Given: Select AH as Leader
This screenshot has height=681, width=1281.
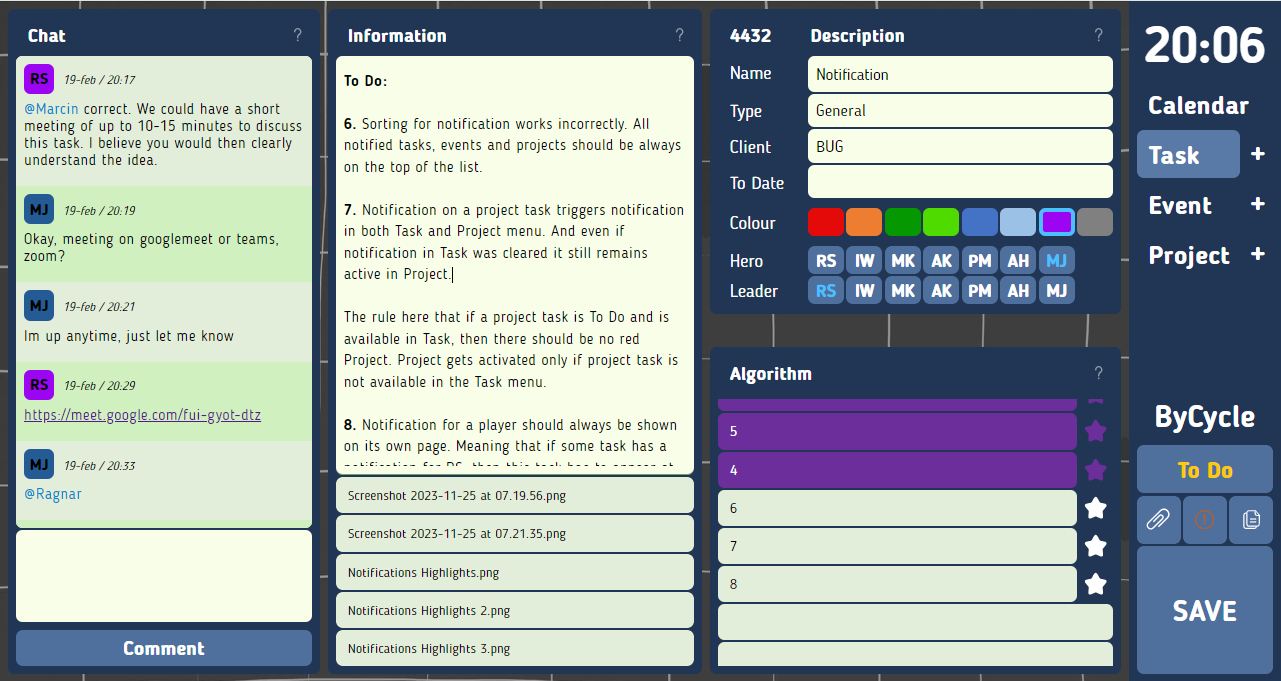Looking at the screenshot, I should coord(1018,291).
